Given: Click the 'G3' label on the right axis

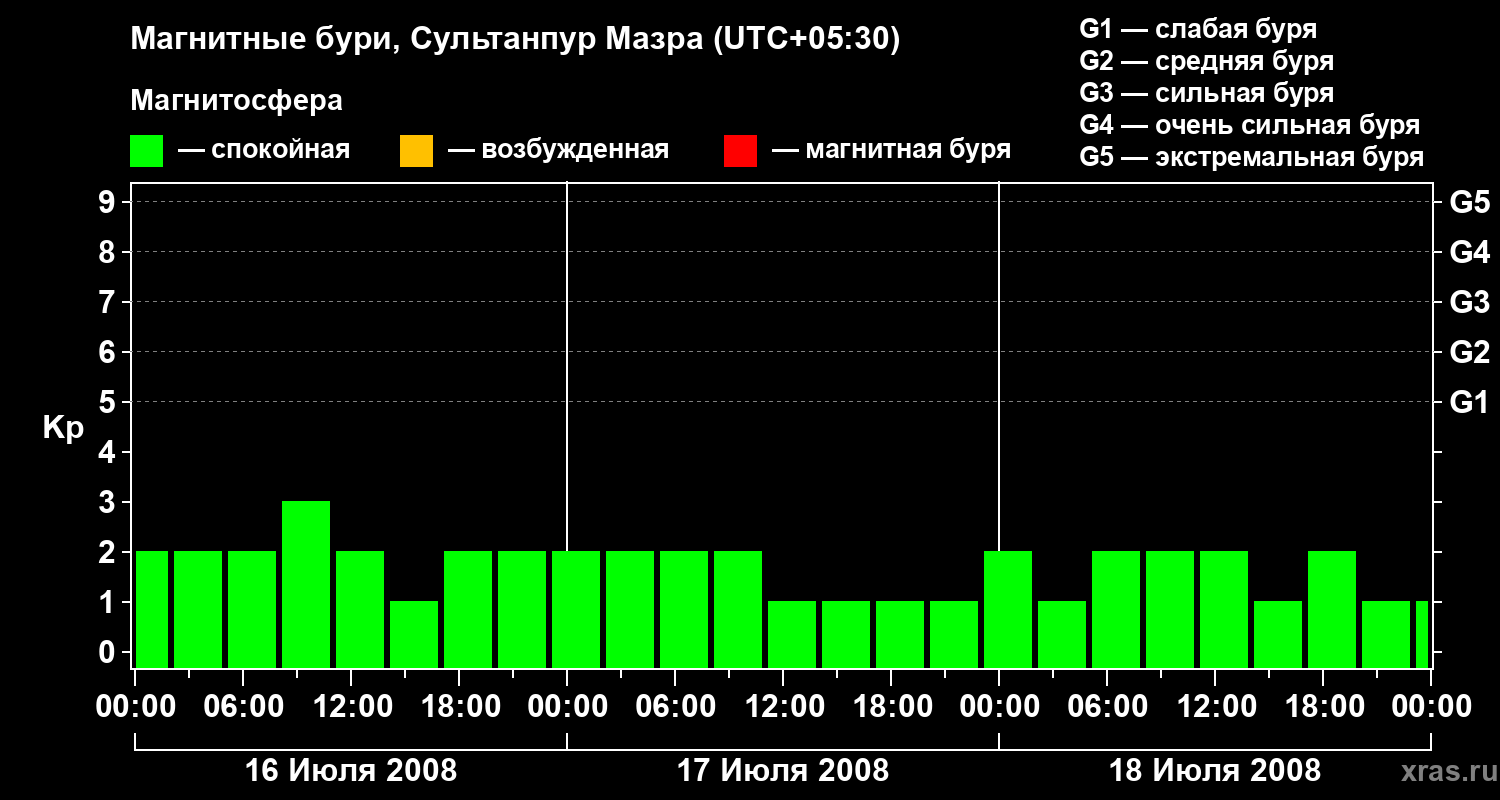Looking at the screenshot, I should pyautogui.click(x=1470, y=302).
